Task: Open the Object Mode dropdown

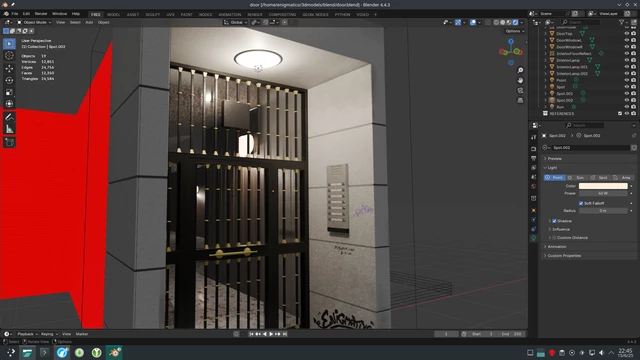Action: [34, 22]
